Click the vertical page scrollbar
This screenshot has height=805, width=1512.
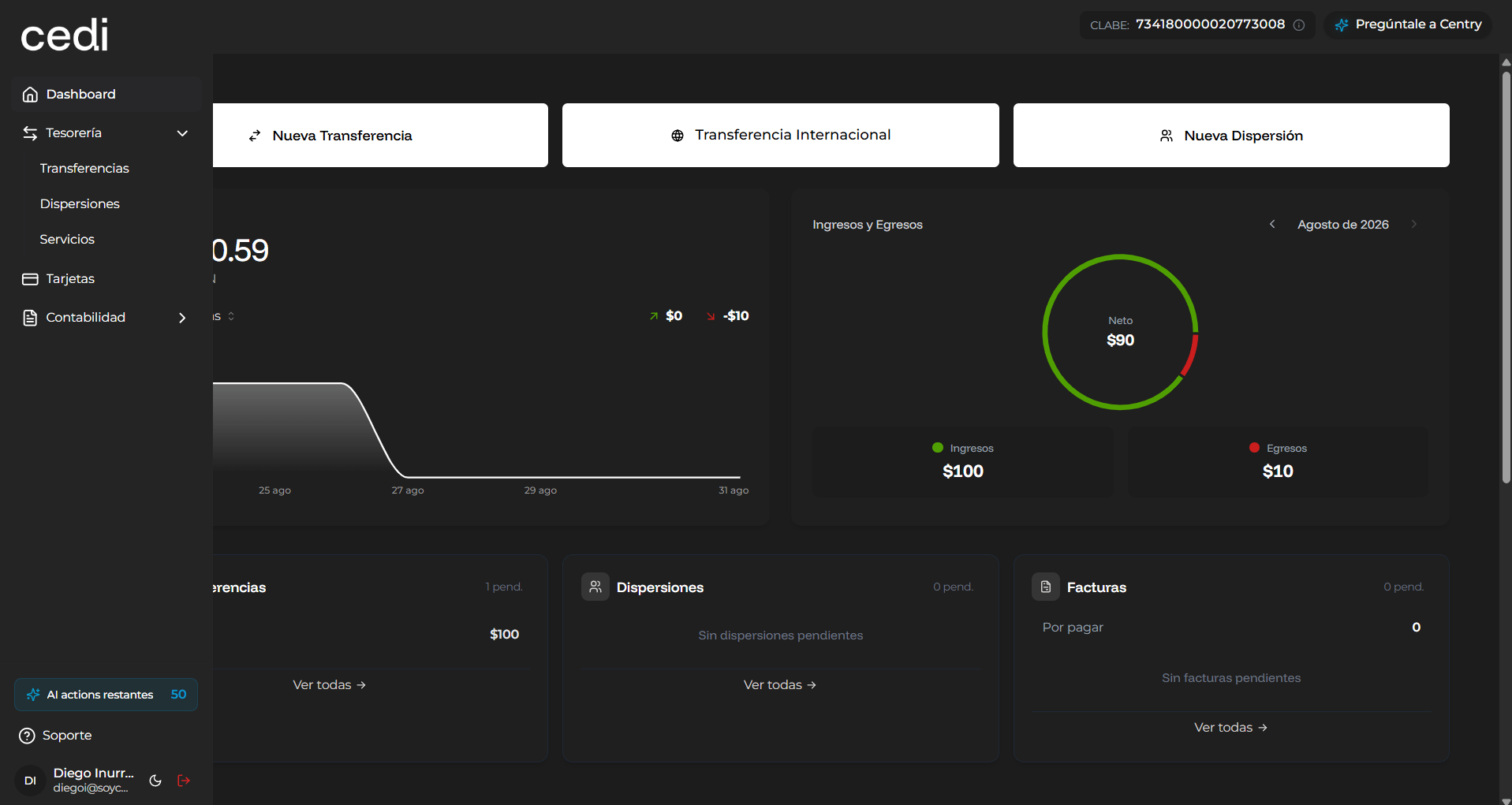(1506, 276)
